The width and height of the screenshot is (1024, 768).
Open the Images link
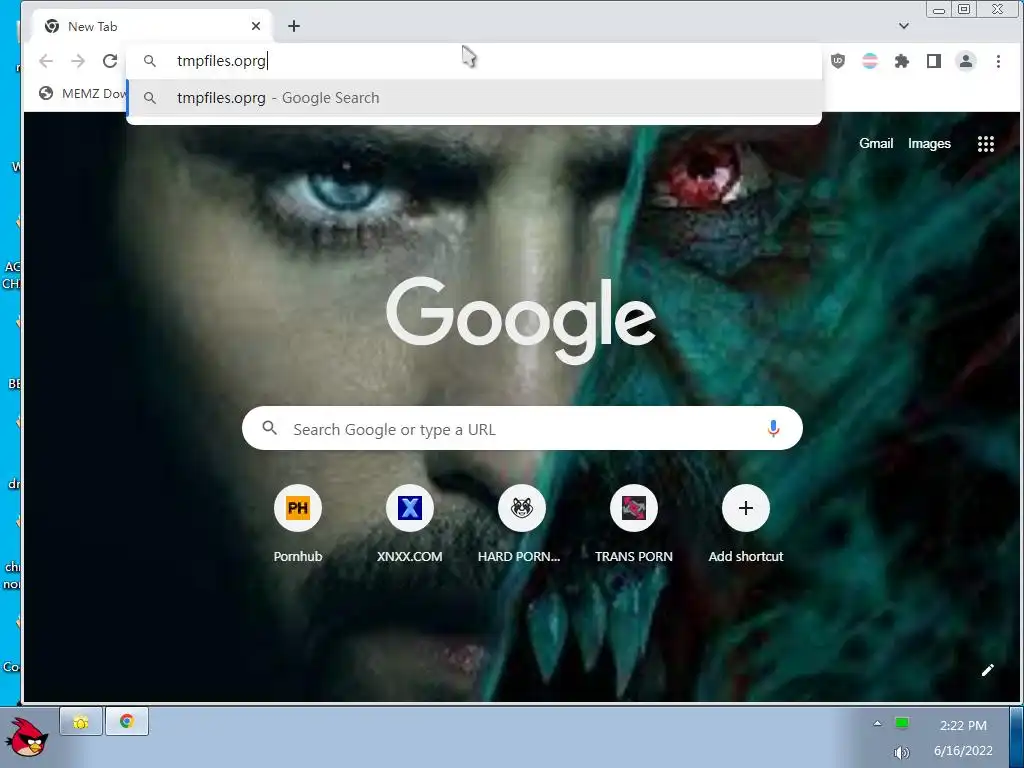coord(929,144)
